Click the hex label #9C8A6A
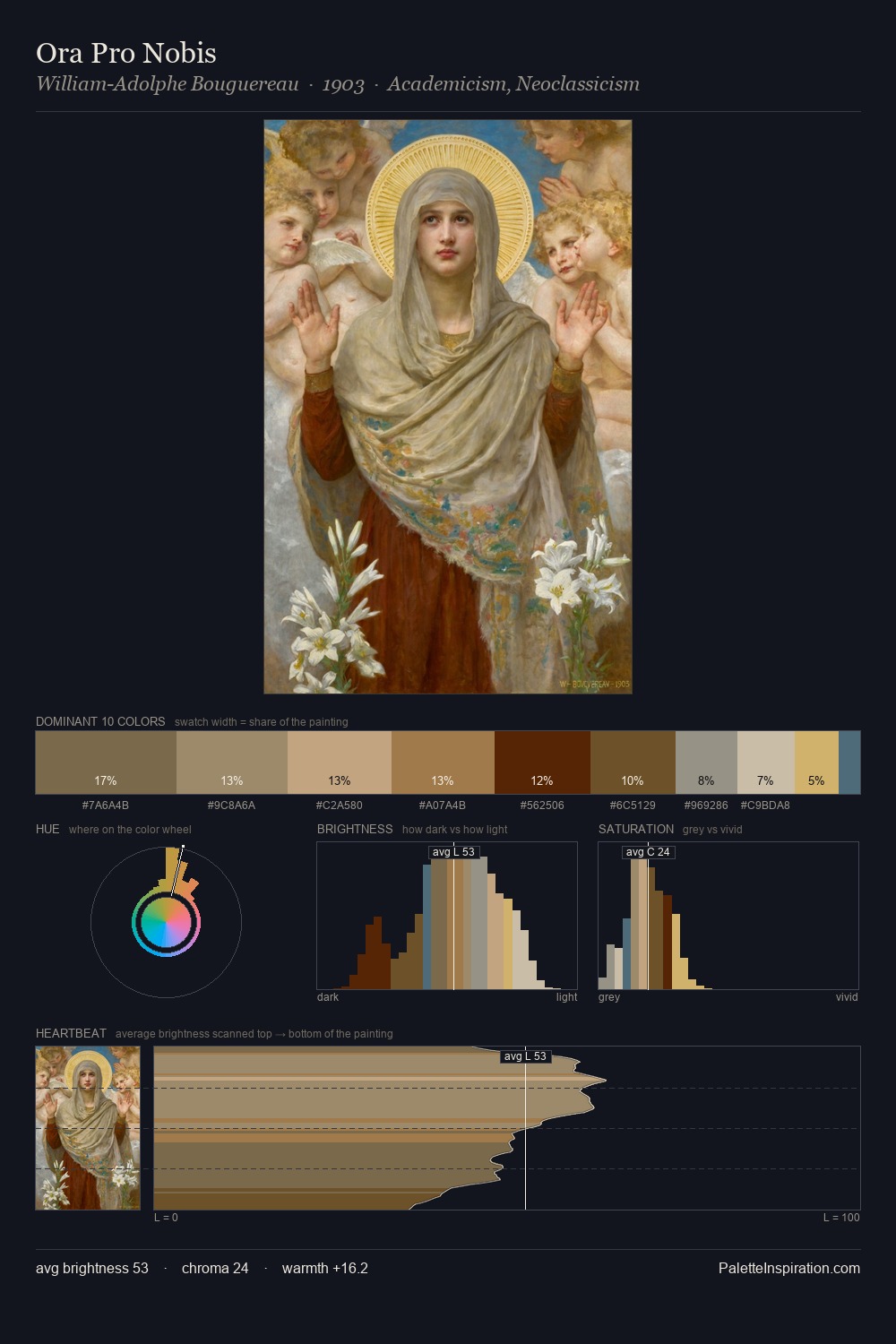 [x=232, y=806]
